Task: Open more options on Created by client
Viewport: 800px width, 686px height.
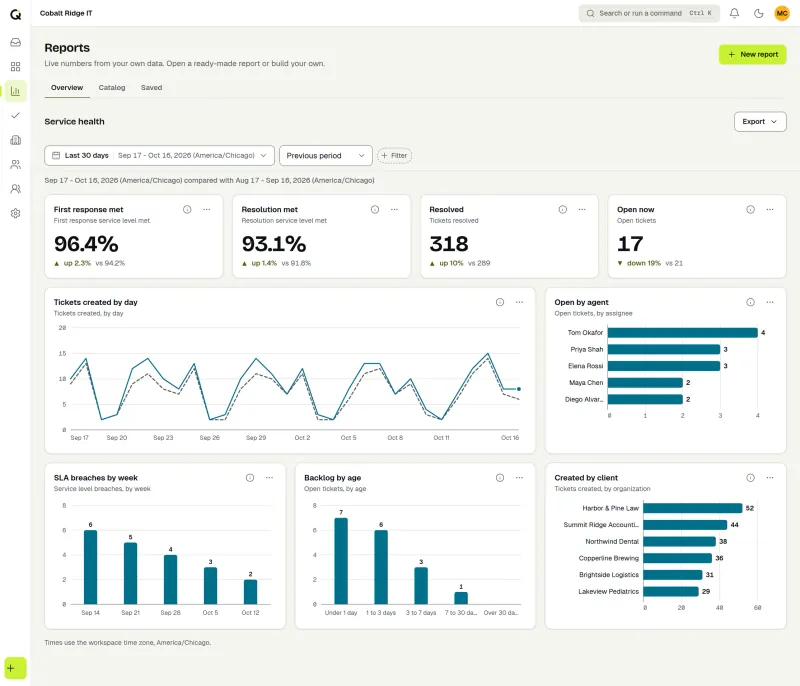Action: pyautogui.click(x=770, y=478)
